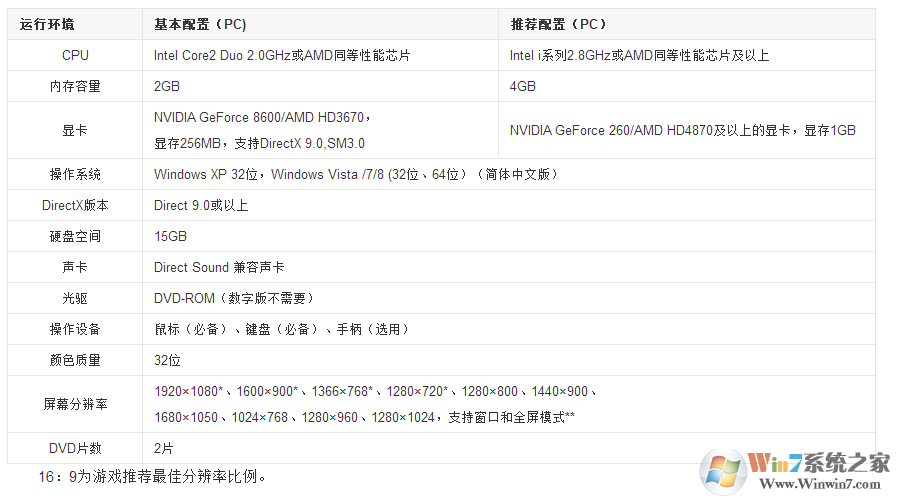Click the 基本配置（PC）column header
The height and width of the screenshot is (498, 897).
point(200,24)
